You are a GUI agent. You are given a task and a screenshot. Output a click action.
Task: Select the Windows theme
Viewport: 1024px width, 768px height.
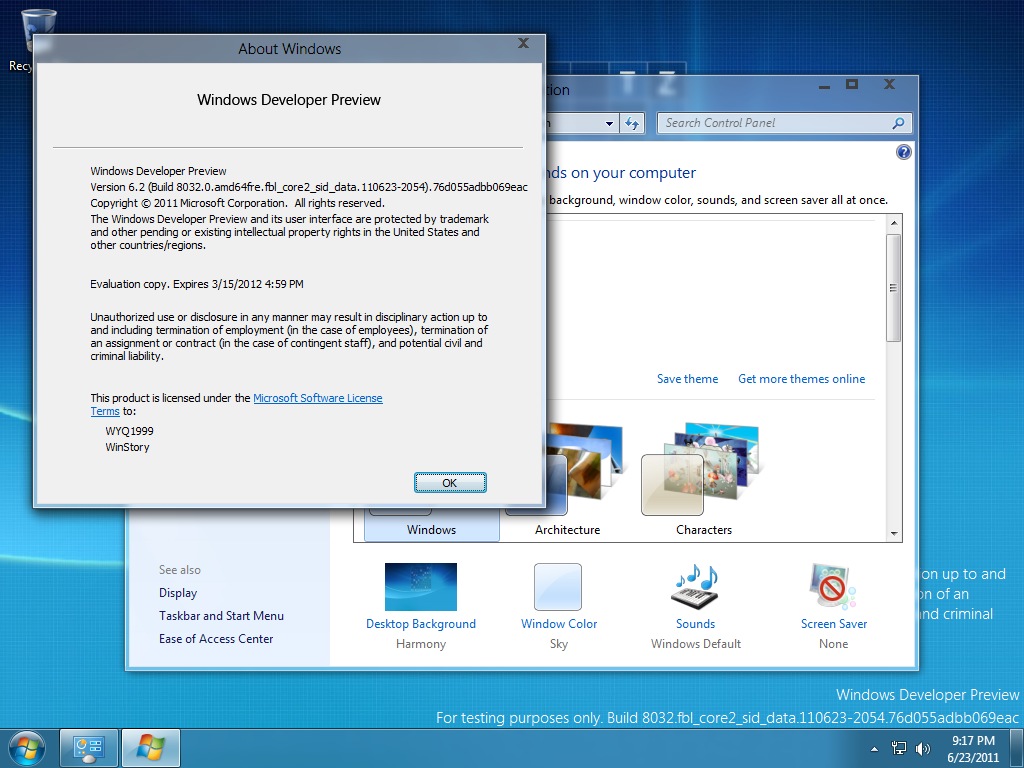(x=432, y=524)
